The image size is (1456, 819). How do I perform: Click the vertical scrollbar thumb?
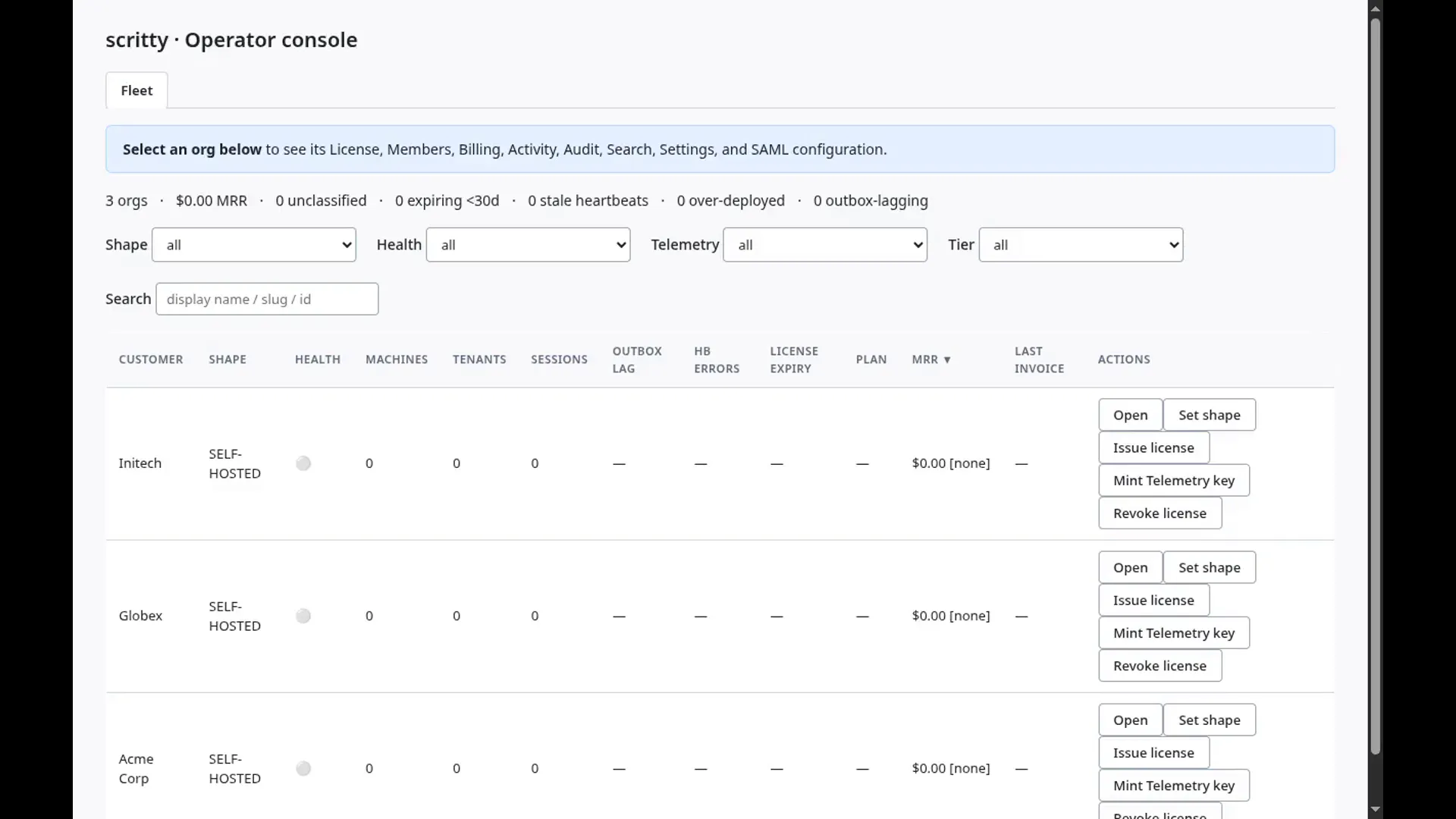tap(1376, 386)
